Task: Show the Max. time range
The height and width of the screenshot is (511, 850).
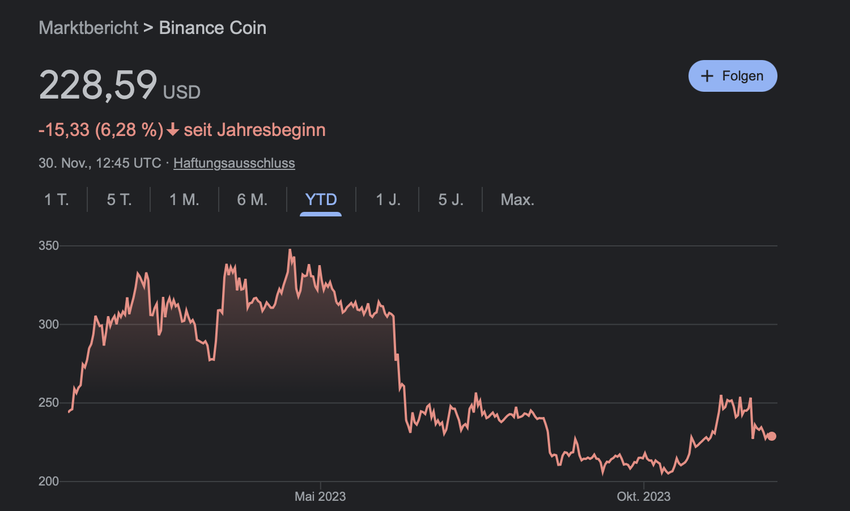Action: (517, 199)
